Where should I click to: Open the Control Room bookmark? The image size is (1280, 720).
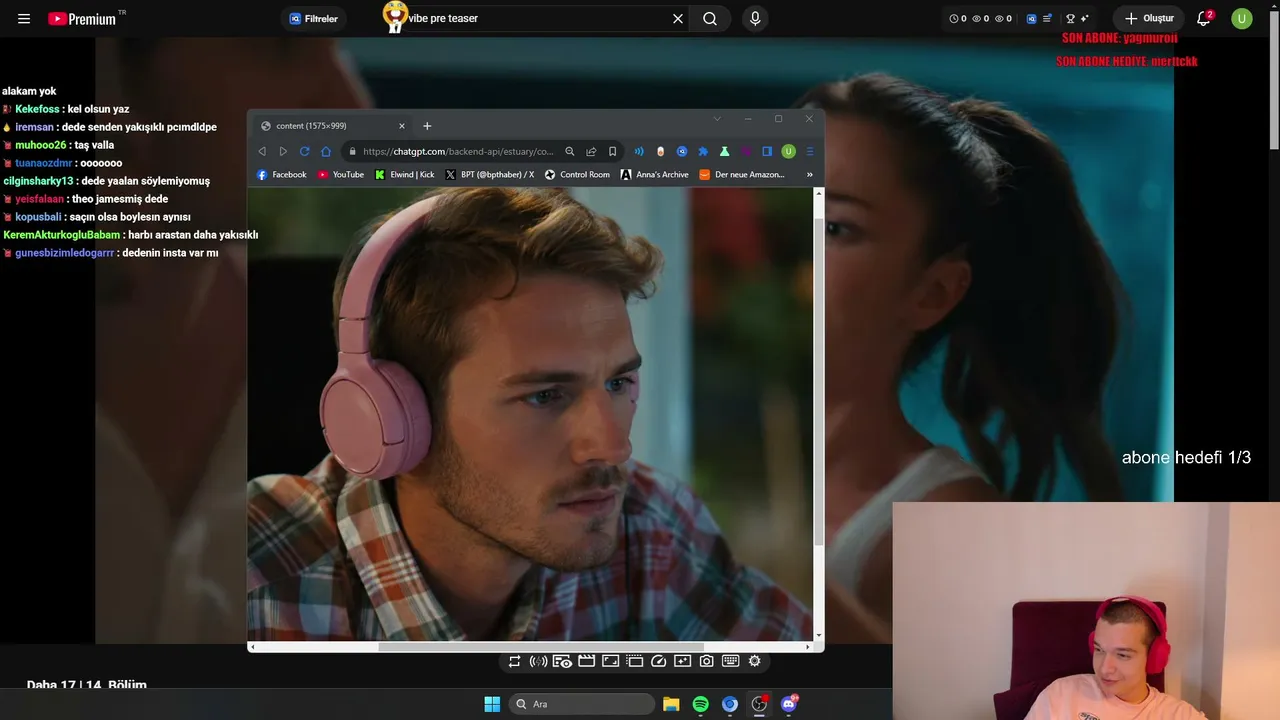(x=577, y=175)
